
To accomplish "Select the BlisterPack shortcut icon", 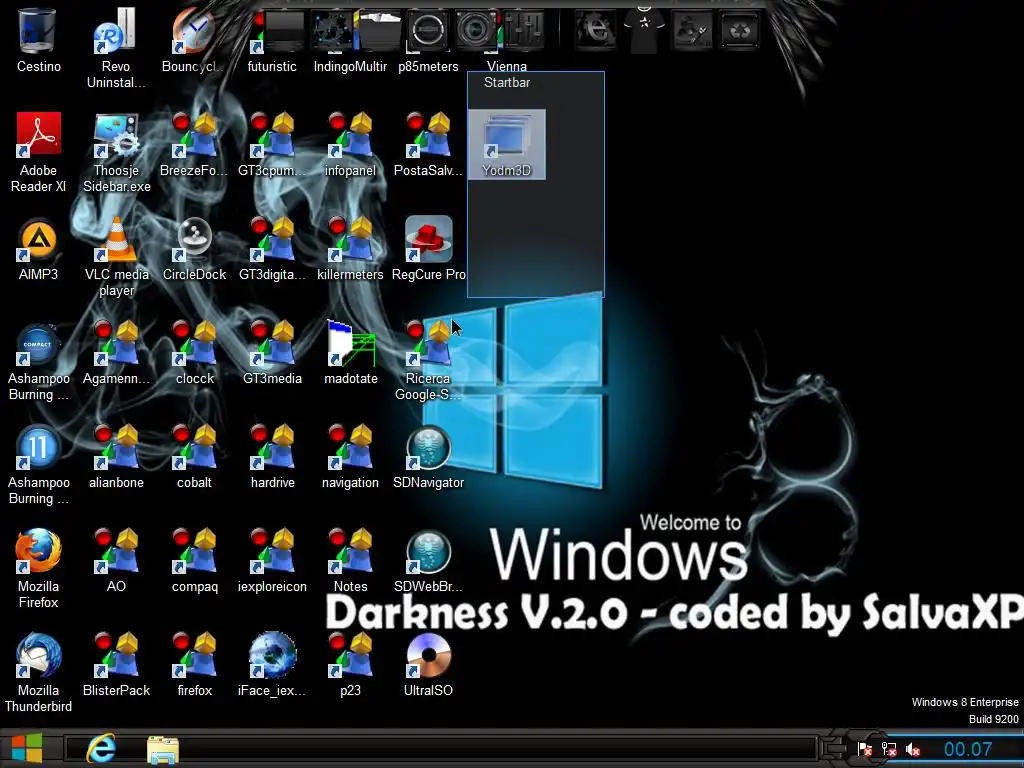I will pos(116,655).
